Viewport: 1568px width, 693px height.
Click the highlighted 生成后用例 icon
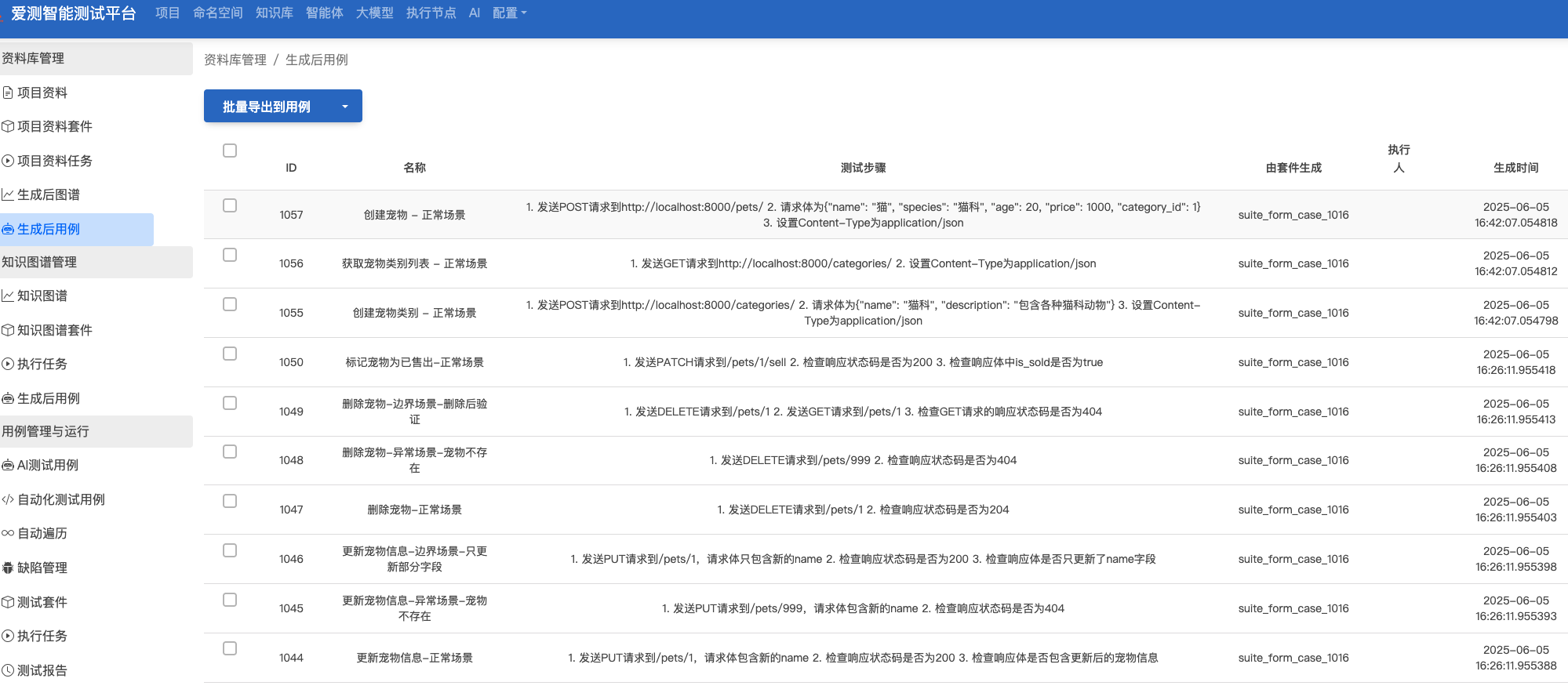point(8,229)
